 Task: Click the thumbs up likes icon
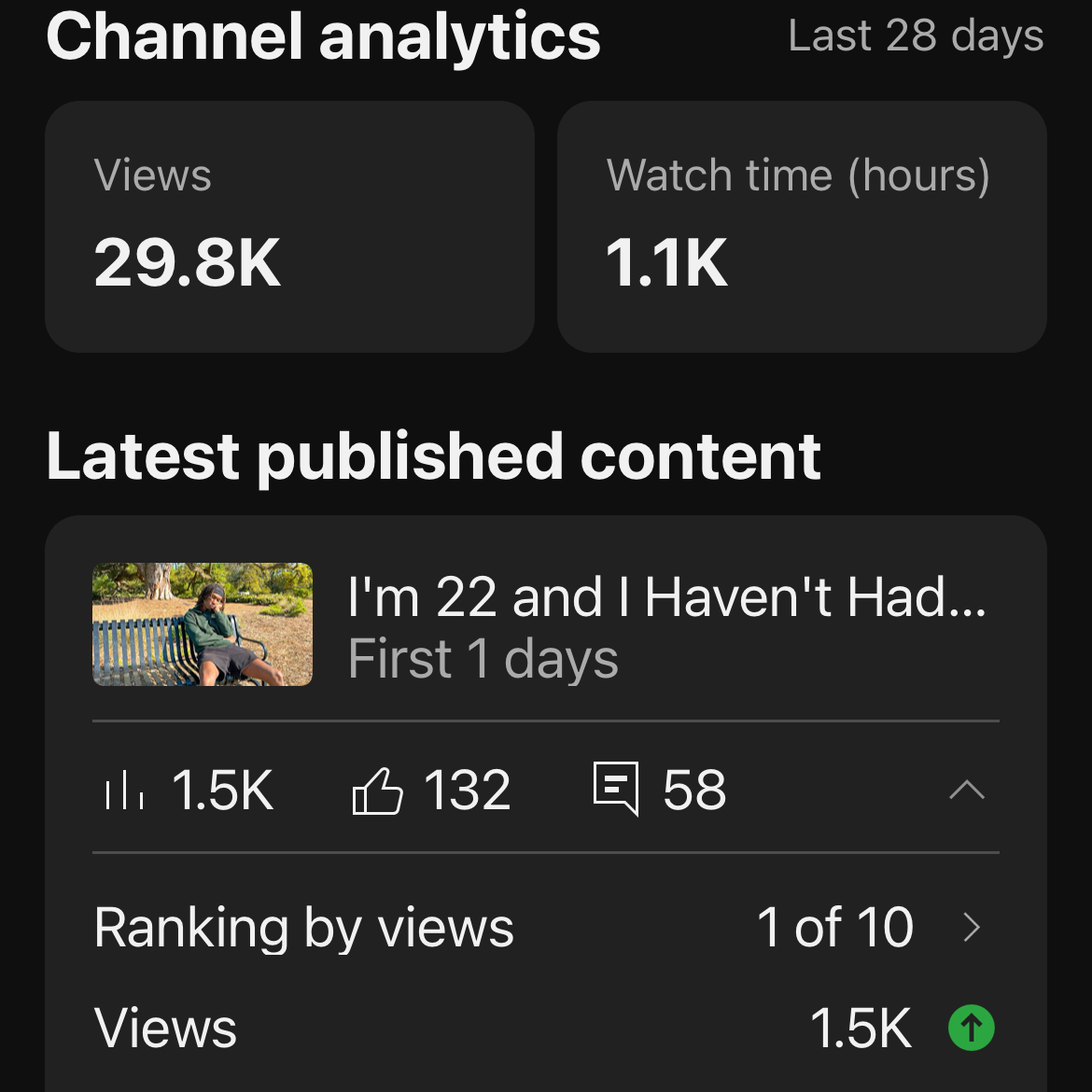click(x=377, y=791)
